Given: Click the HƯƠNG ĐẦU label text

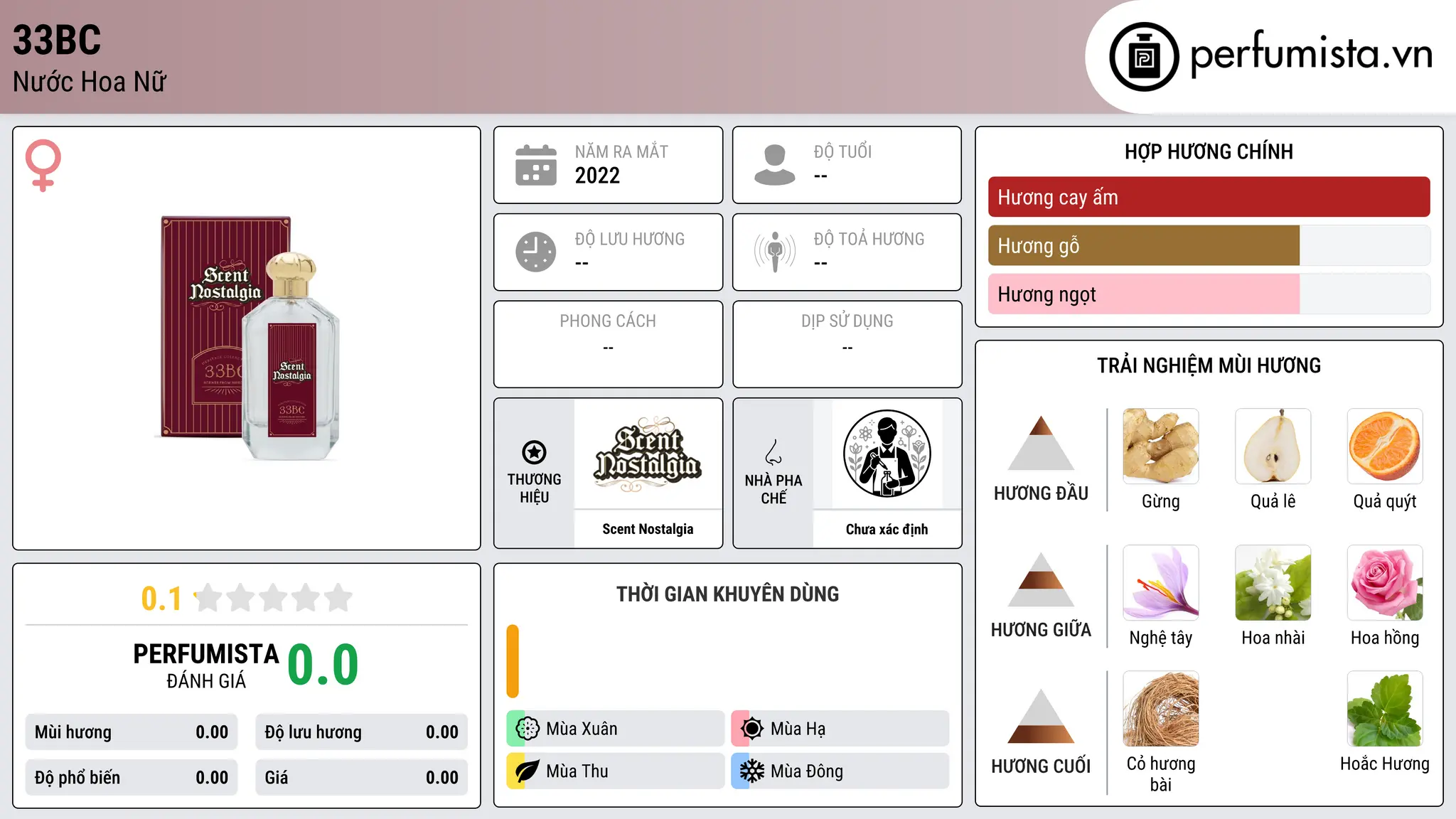Looking at the screenshot, I should click(1041, 493).
